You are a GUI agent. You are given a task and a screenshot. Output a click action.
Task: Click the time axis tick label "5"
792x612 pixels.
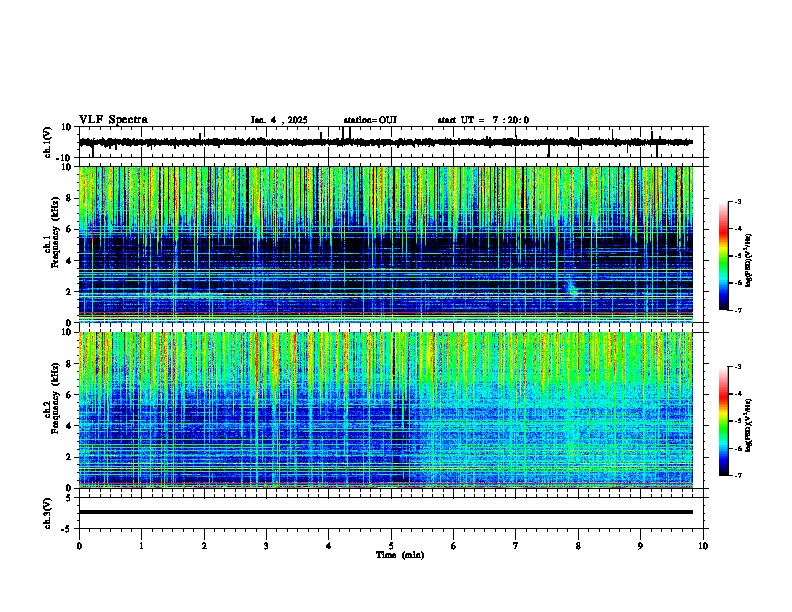coord(391,546)
